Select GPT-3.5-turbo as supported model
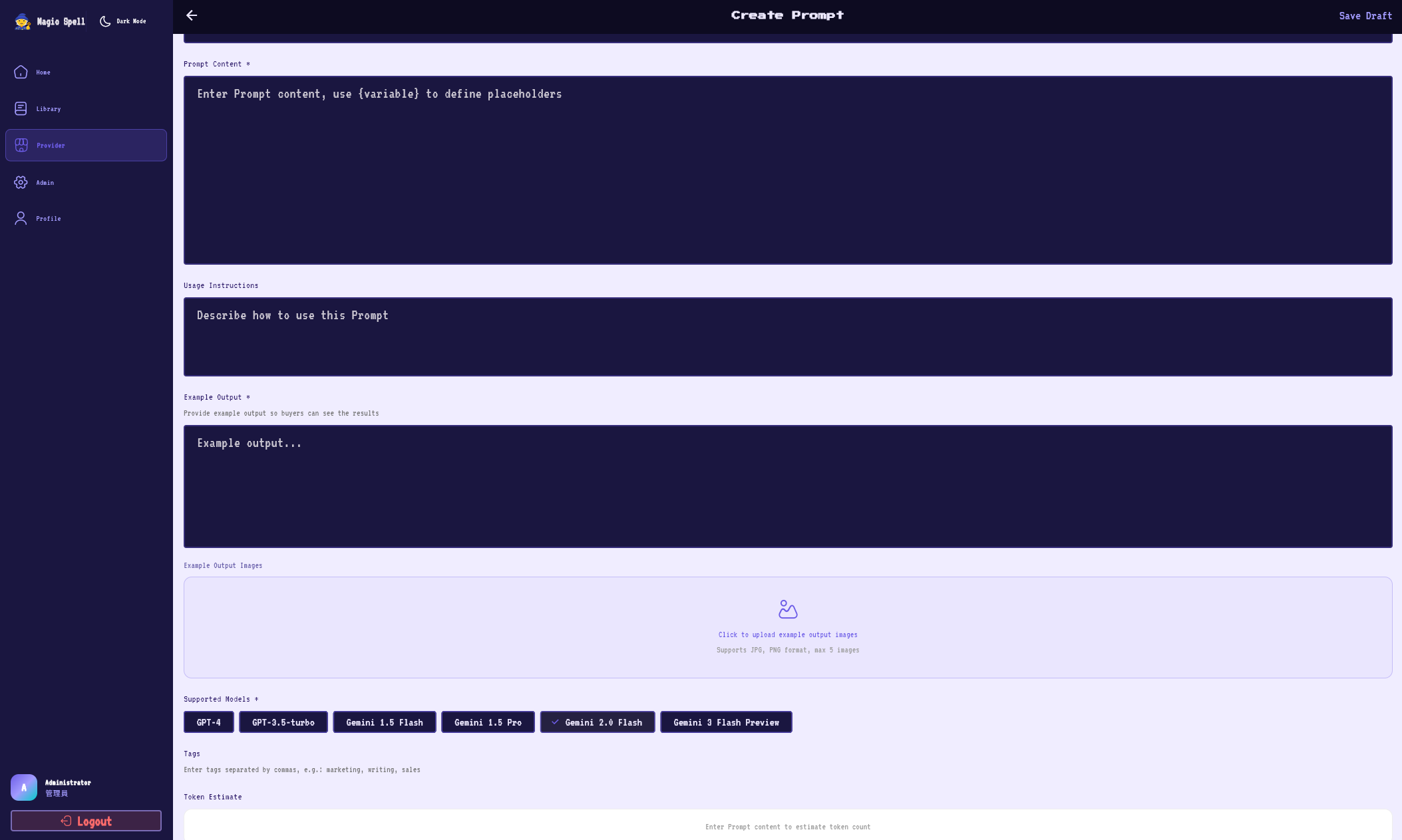The height and width of the screenshot is (840, 1402). [283, 722]
